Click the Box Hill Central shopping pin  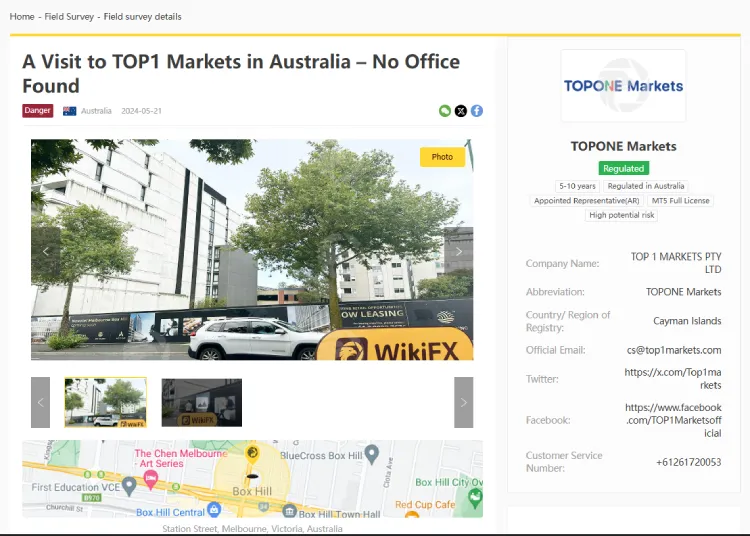click(x=214, y=510)
